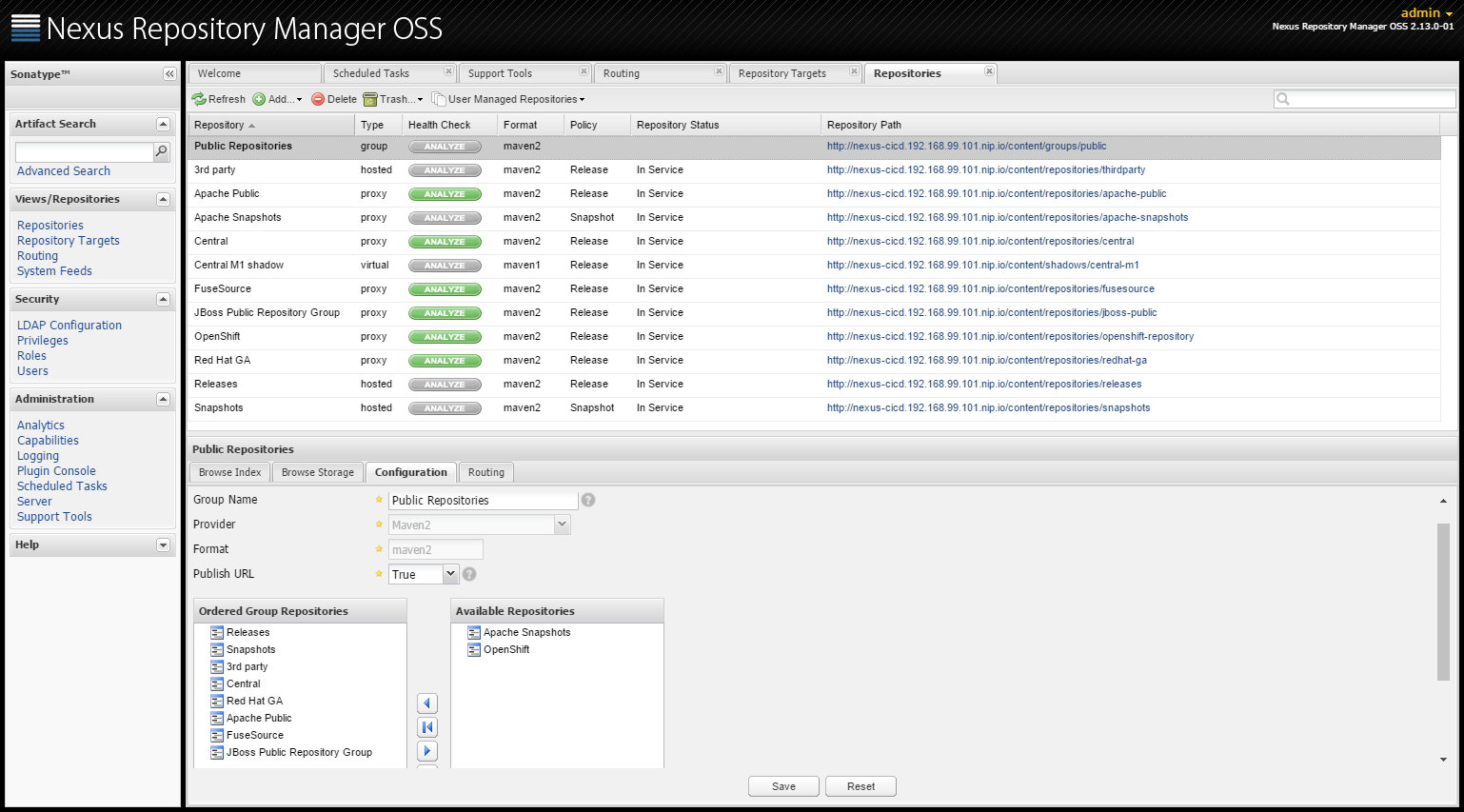Switch to the Repository Targets tab

point(781,73)
